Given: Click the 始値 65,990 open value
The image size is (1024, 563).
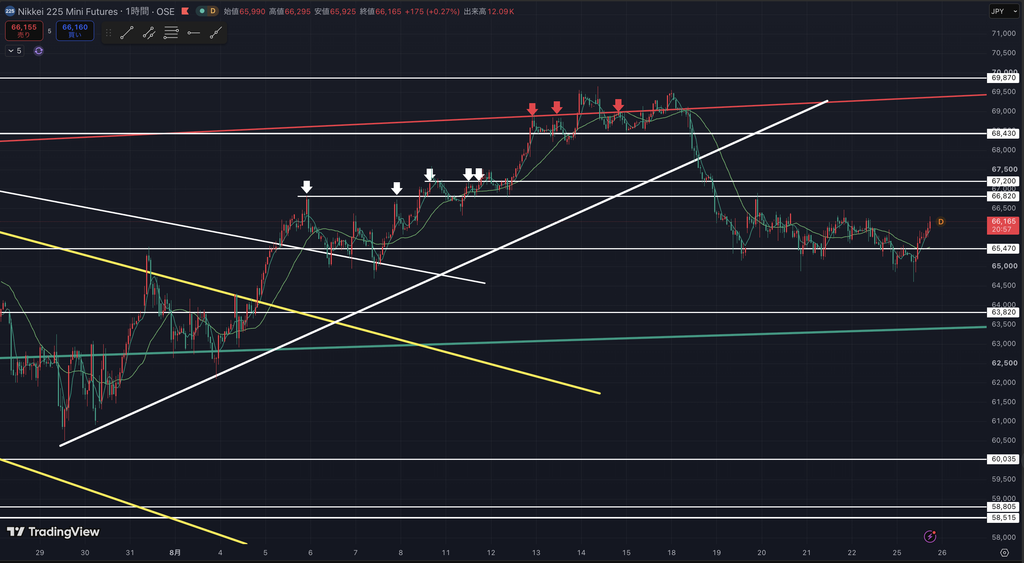Looking at the screenshot, I should pyautogui.click(x=244, y=11).
